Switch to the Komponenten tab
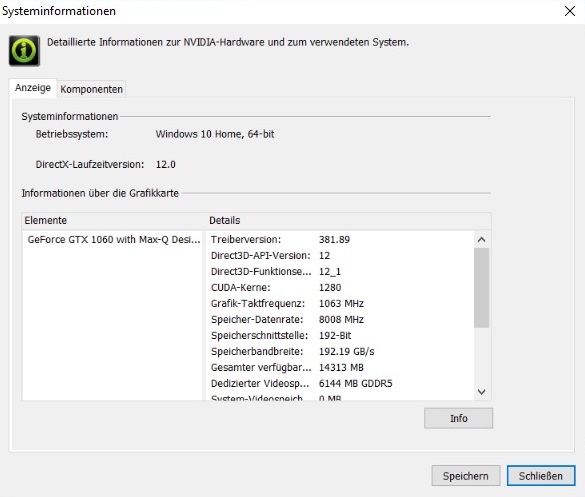Image resolution: width=585 pixels, height=497 pixels. tap(91, 89)
